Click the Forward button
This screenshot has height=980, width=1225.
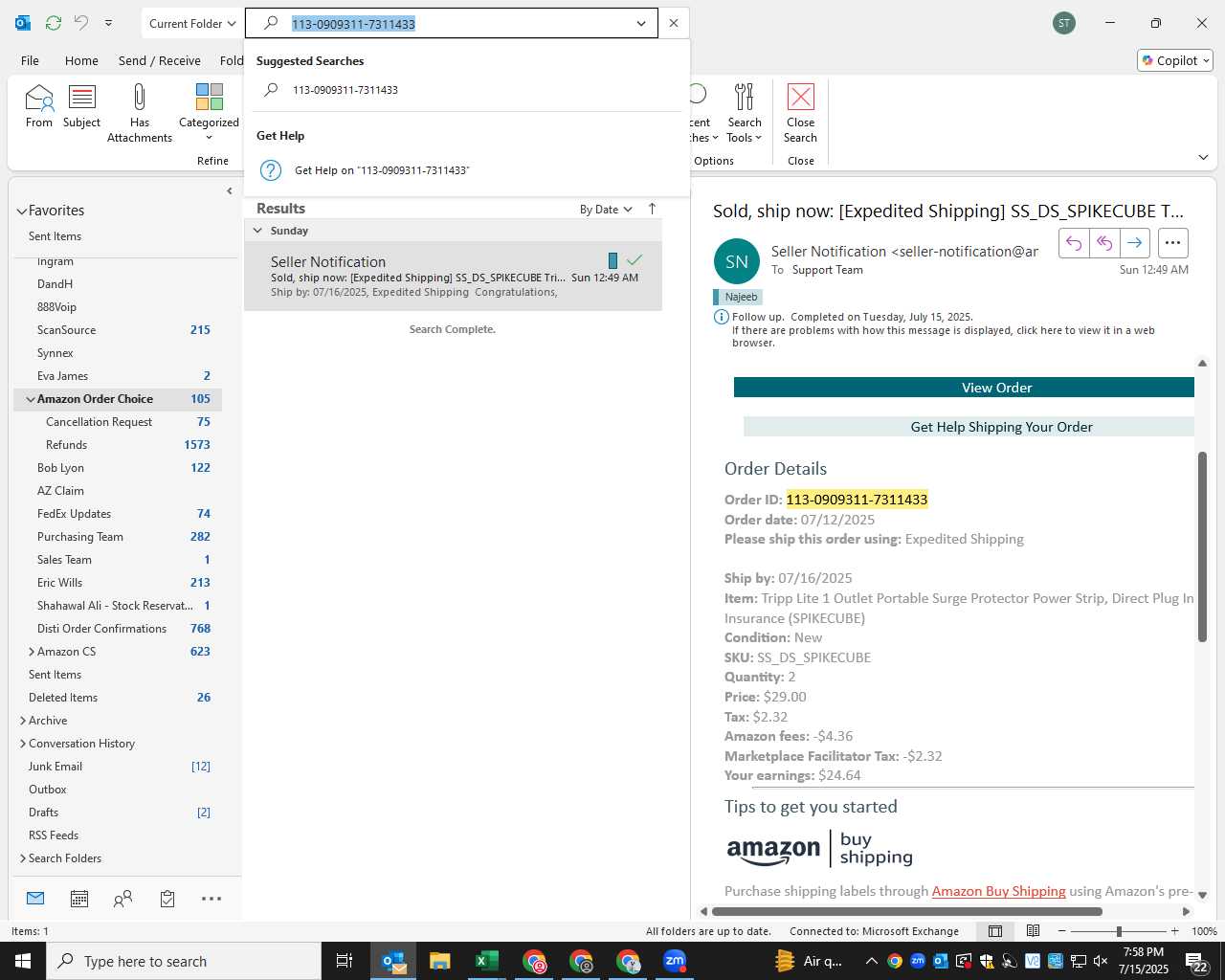click(x=1135, y=243)
